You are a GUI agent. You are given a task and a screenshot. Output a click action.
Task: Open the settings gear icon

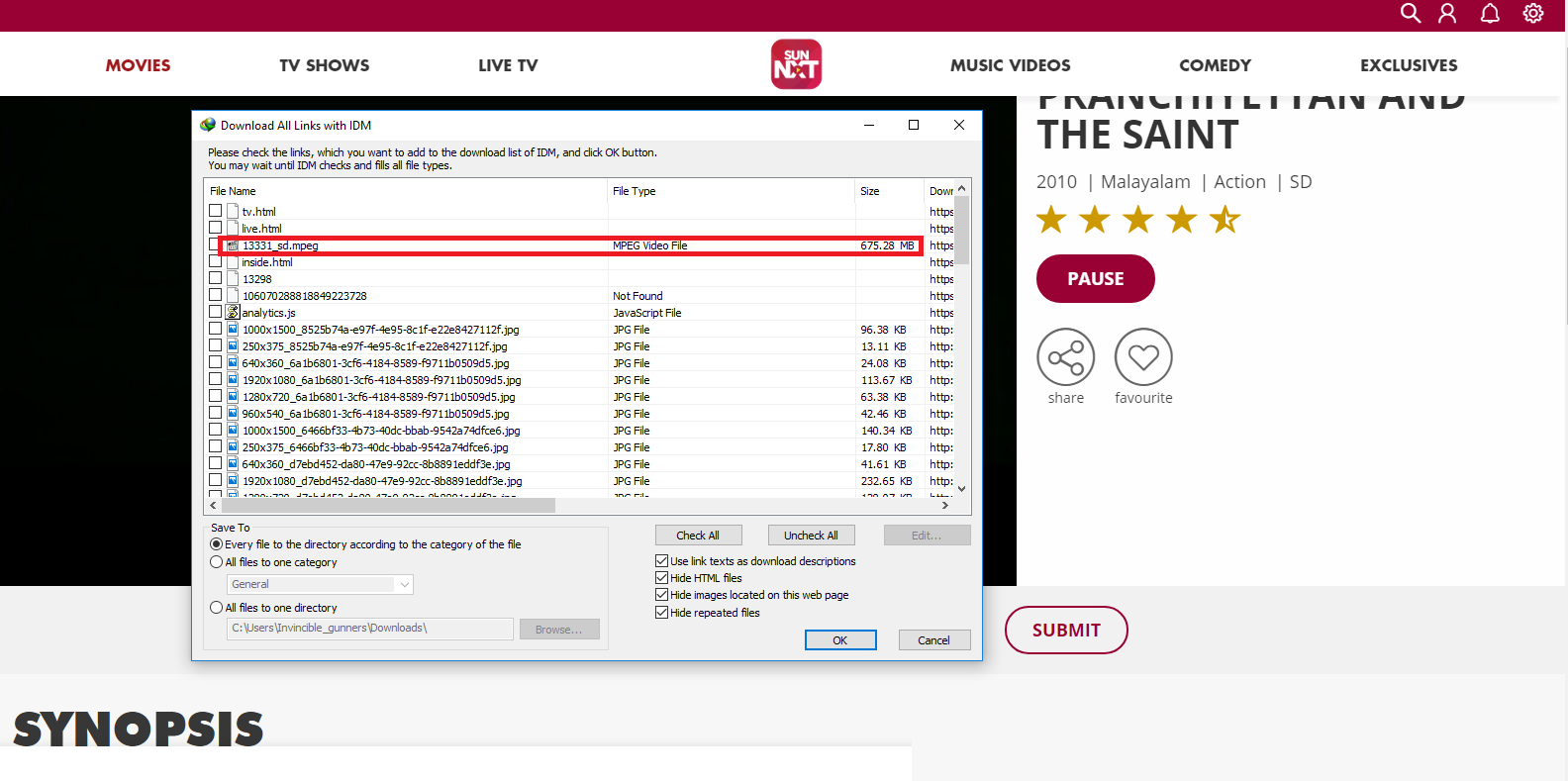(1533, 13)
